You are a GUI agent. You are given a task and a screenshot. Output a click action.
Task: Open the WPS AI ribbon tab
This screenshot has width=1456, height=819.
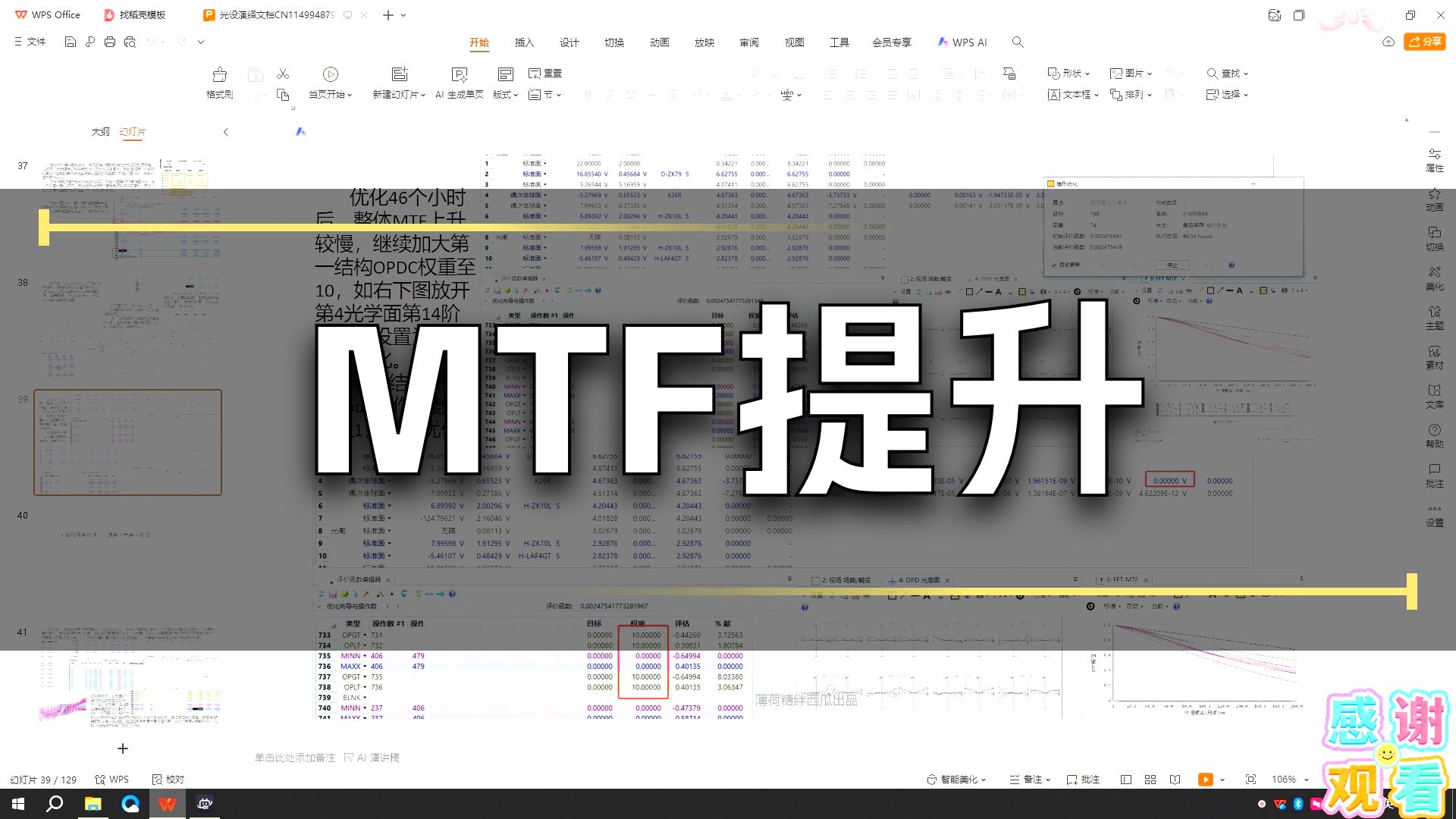tap(962, 42)
